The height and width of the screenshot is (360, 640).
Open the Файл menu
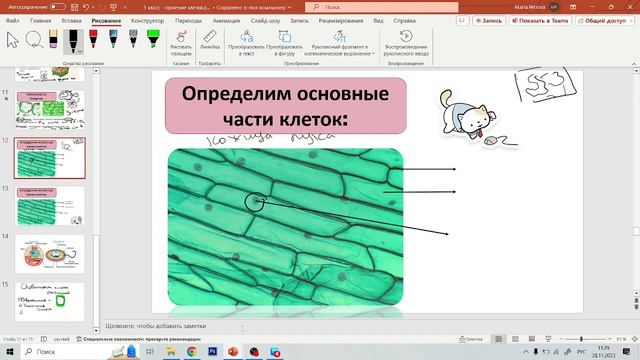[13, 20]
